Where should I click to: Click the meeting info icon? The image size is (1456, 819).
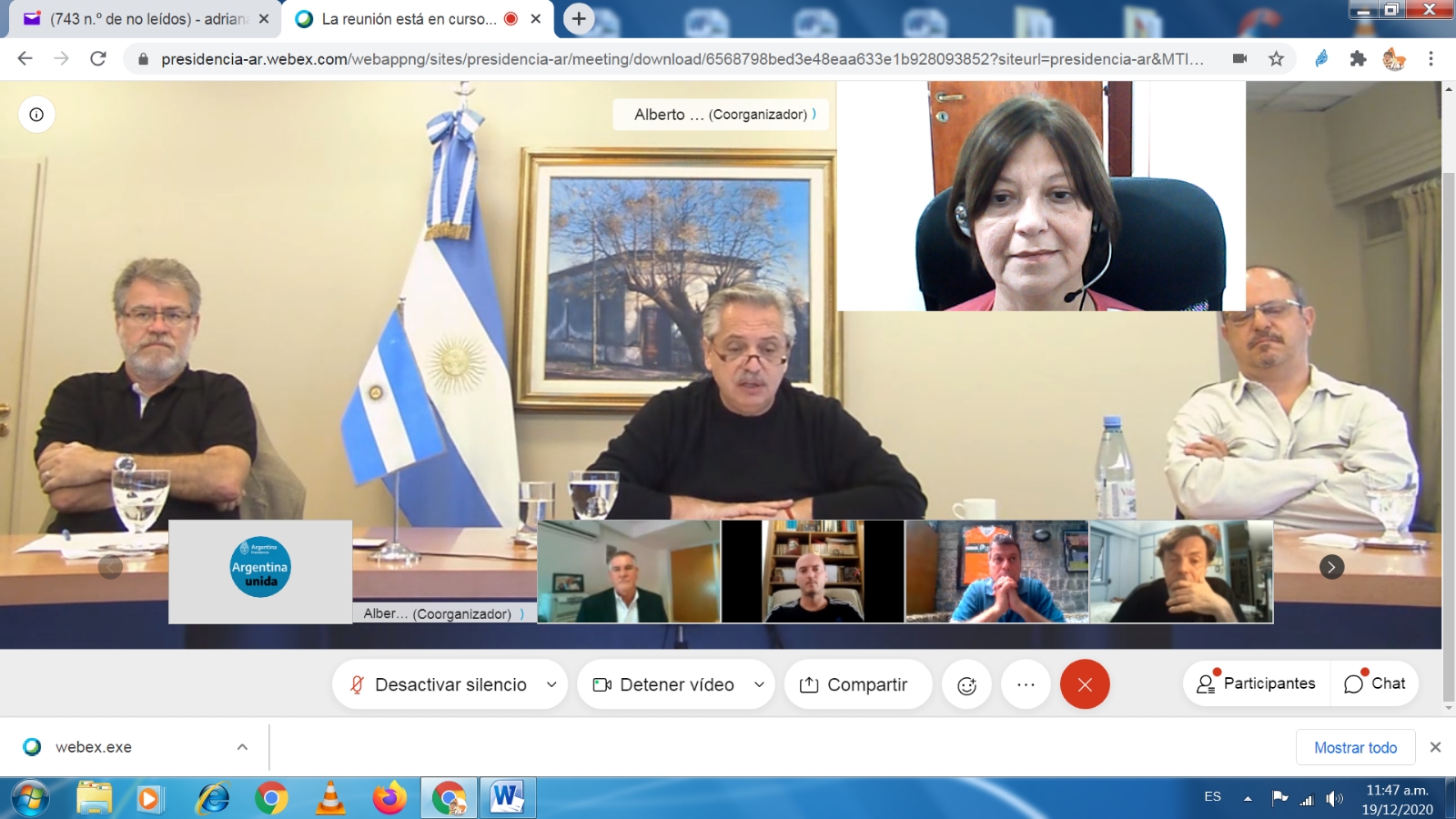point(36,115)
